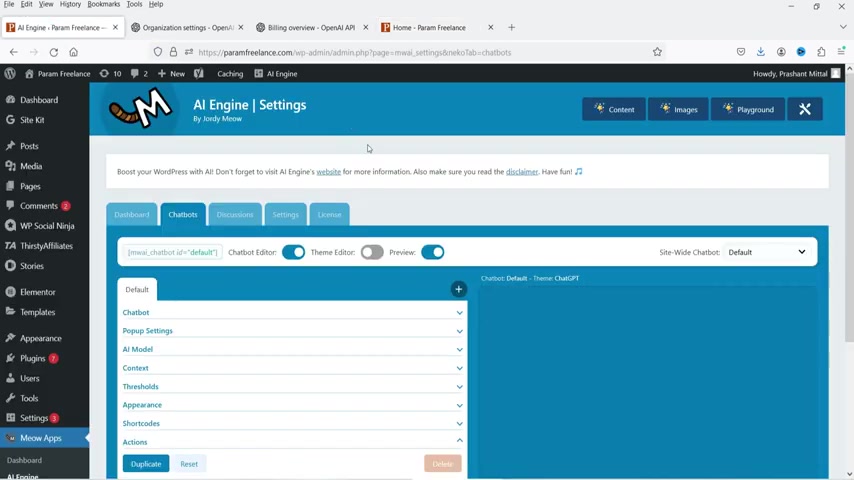The image size is (854, 480).
Task: Expand the AI Model section
Action: (x=292, y=349)
